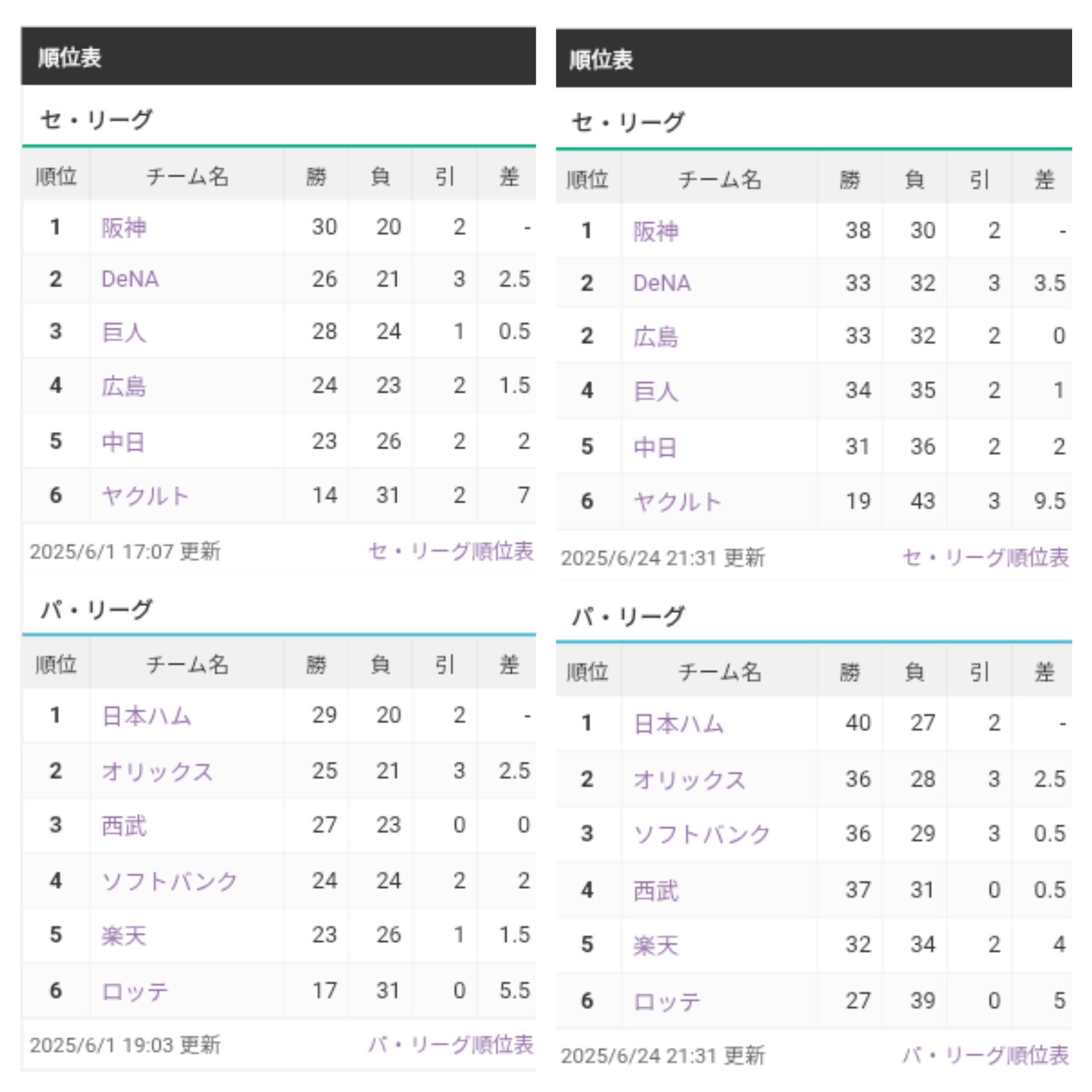Open 広島 ranked 2nd in the right table
The height and width of the screenshot is (1092, 1092).
pyautogui.click(x=656, y=336)
